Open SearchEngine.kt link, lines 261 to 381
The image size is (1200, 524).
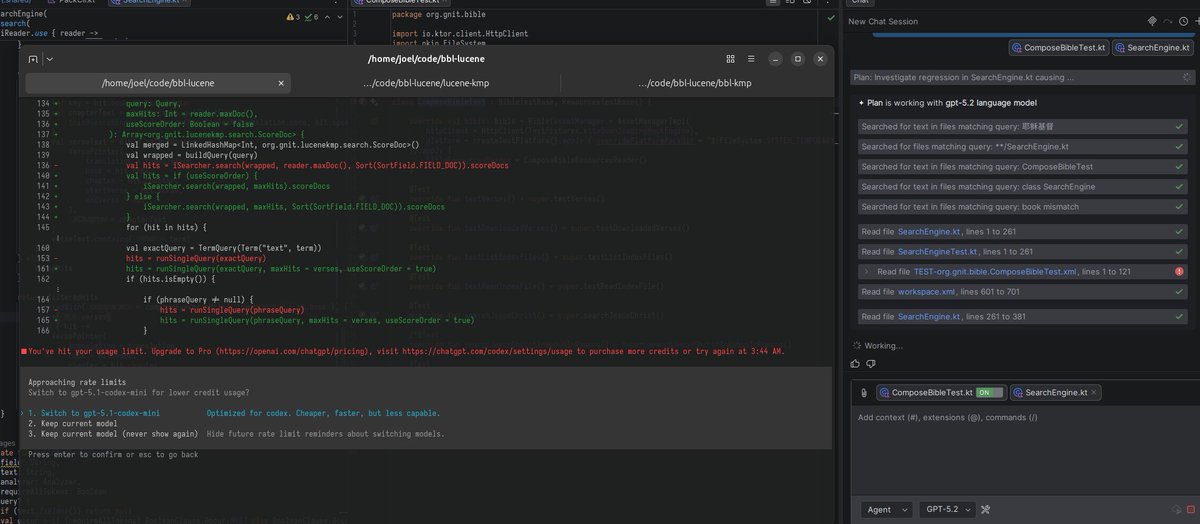[927, 317]
